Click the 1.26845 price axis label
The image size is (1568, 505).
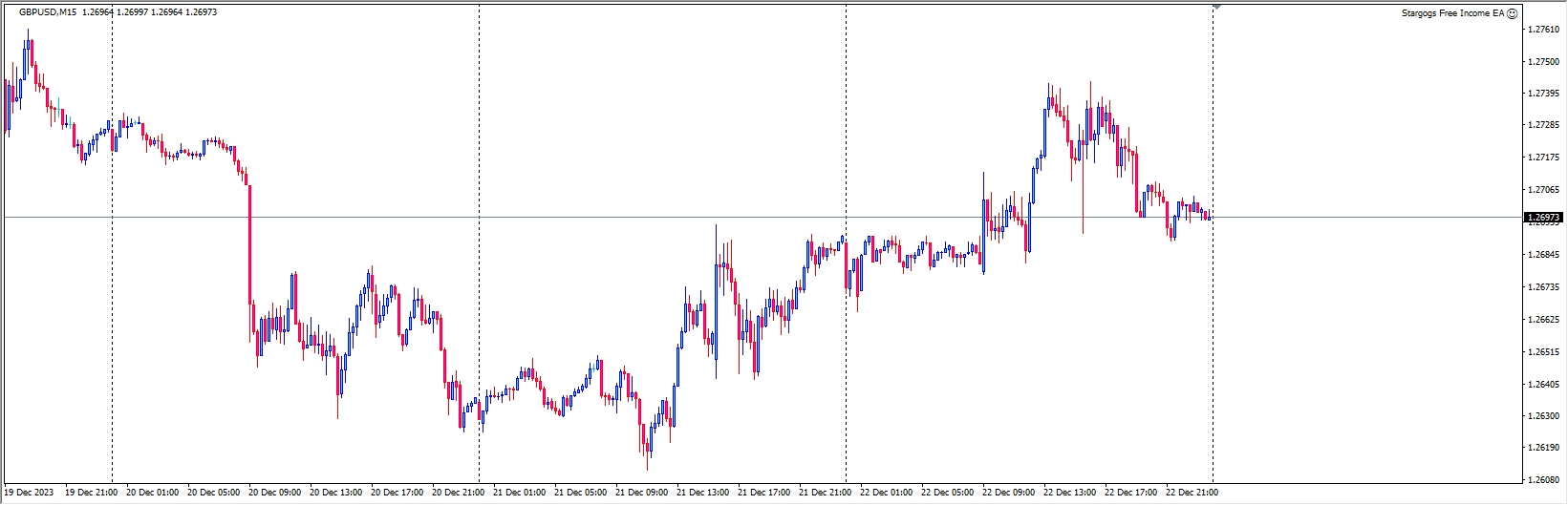[x=1543, y=255]
